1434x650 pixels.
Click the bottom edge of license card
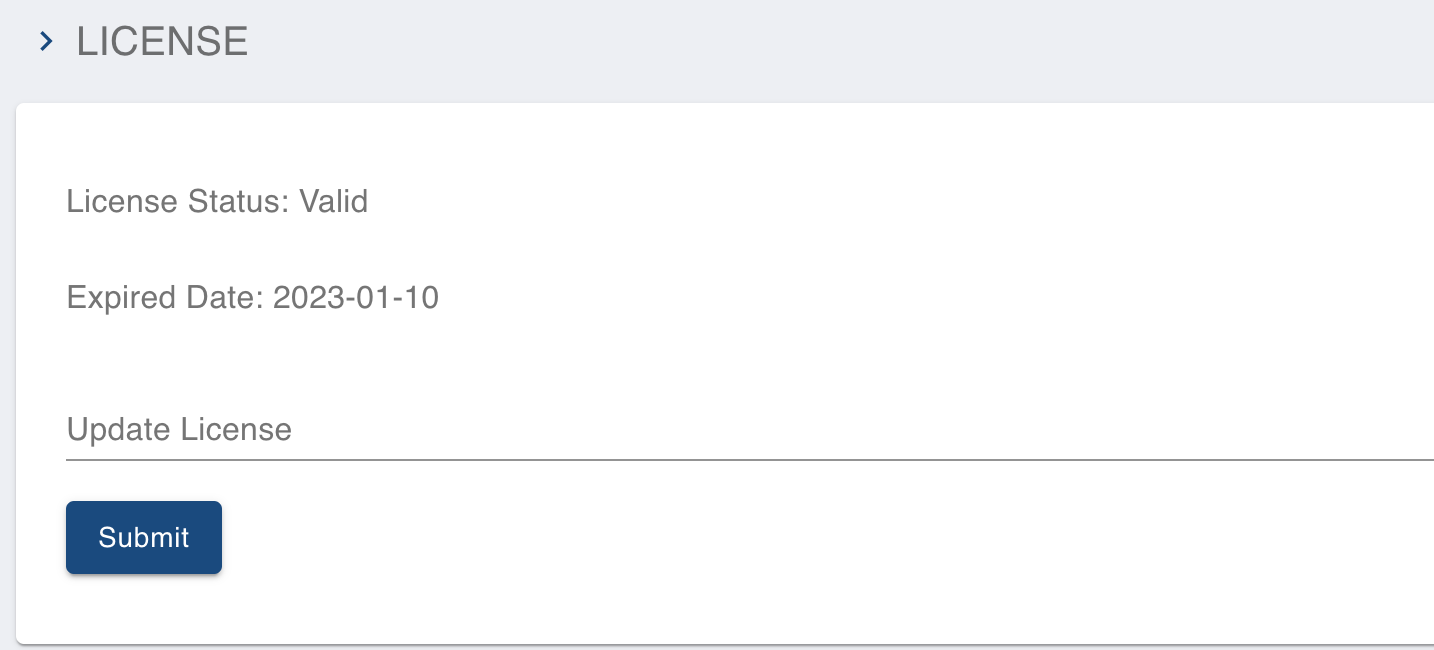(725, 642)
